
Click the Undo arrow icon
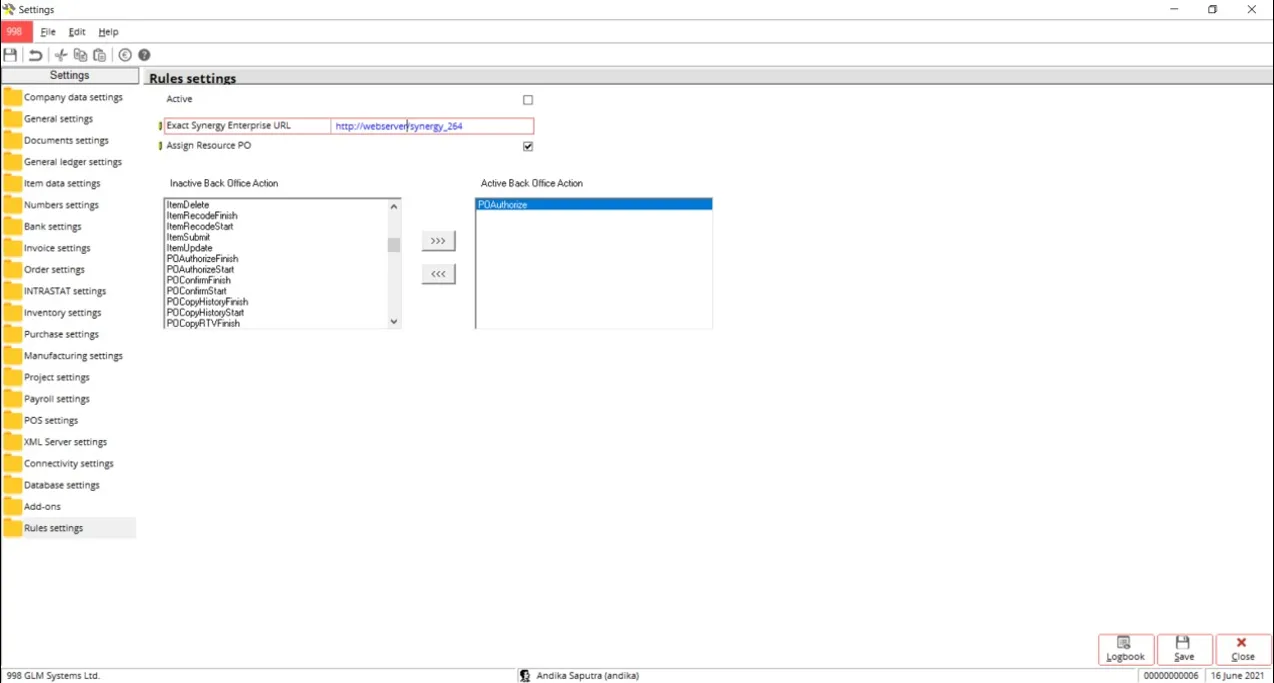35,55
